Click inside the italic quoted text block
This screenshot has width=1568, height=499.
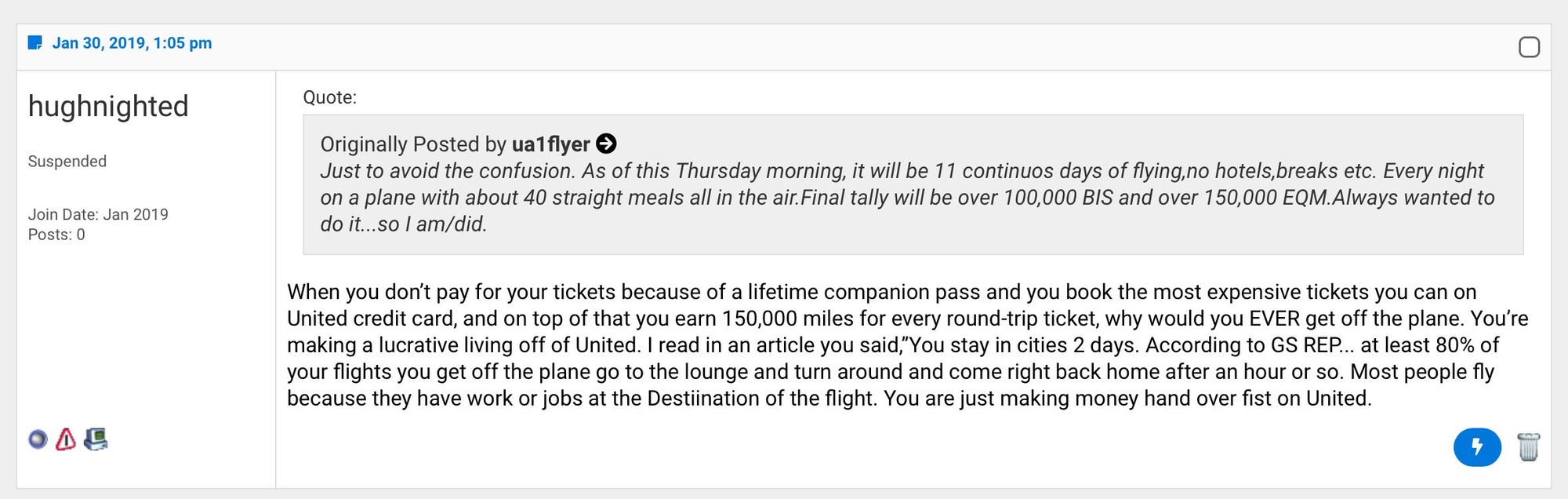pos(907,198)
